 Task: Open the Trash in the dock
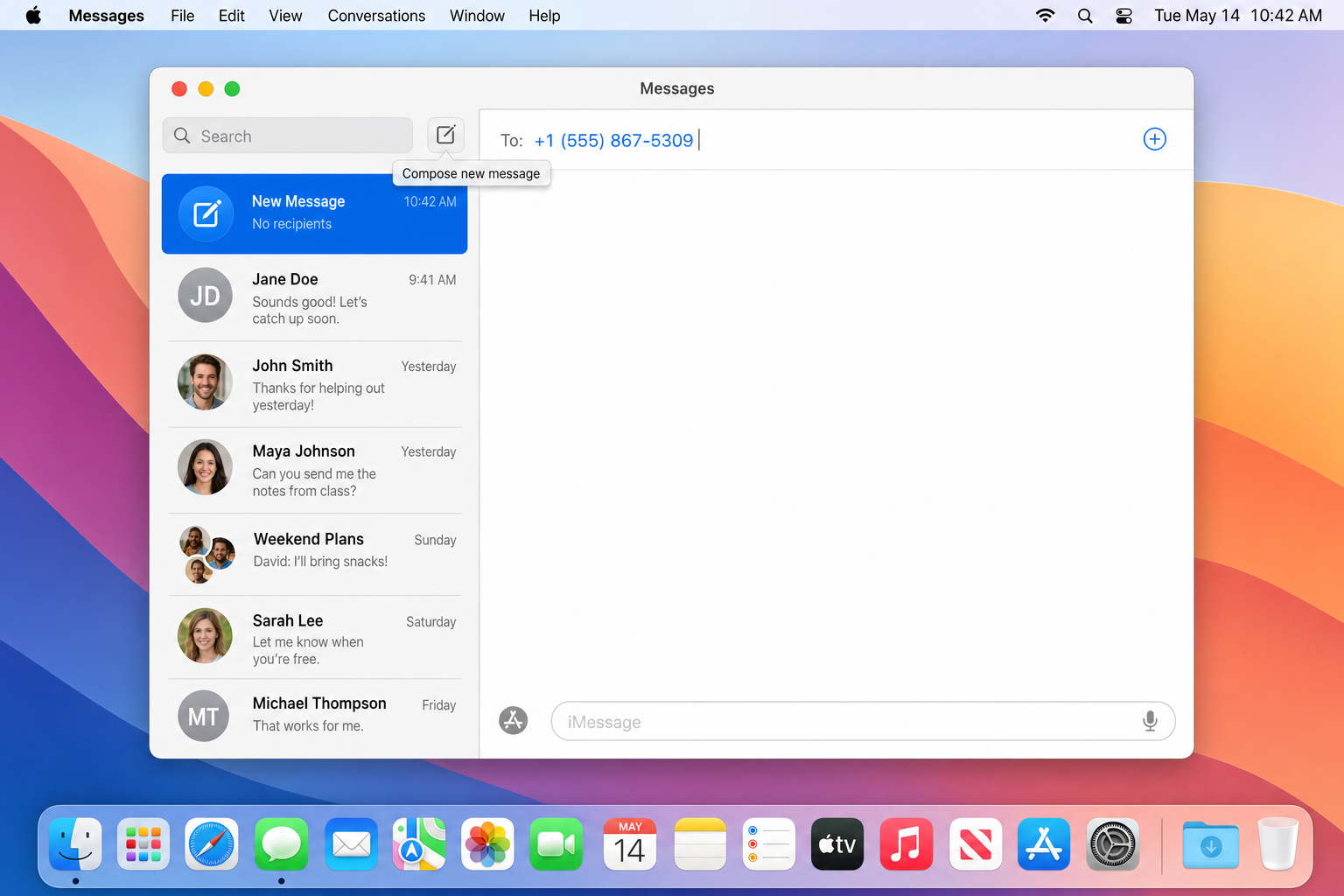point(1277,844)
